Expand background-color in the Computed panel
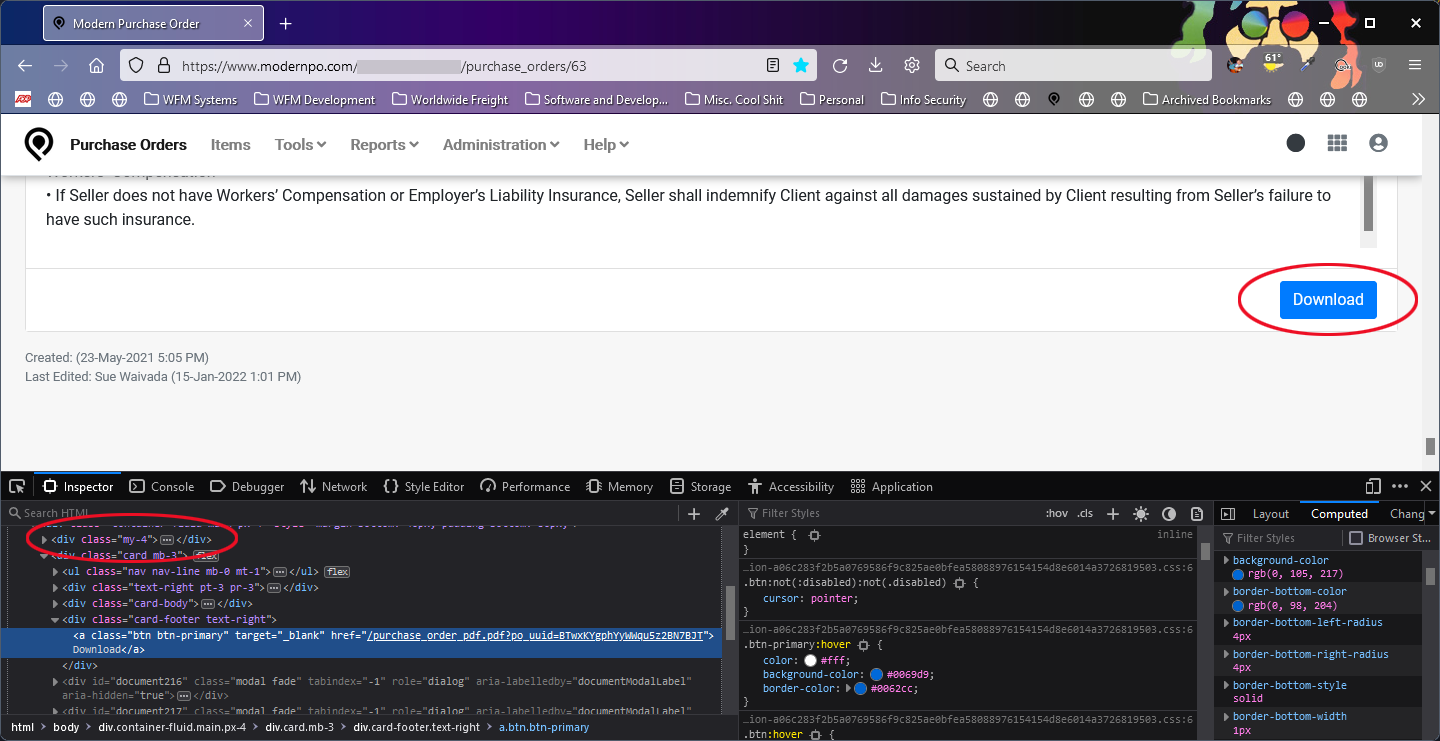Image resolution: width=1440 pixels, height=741 pixels. tap(1227, 560)
